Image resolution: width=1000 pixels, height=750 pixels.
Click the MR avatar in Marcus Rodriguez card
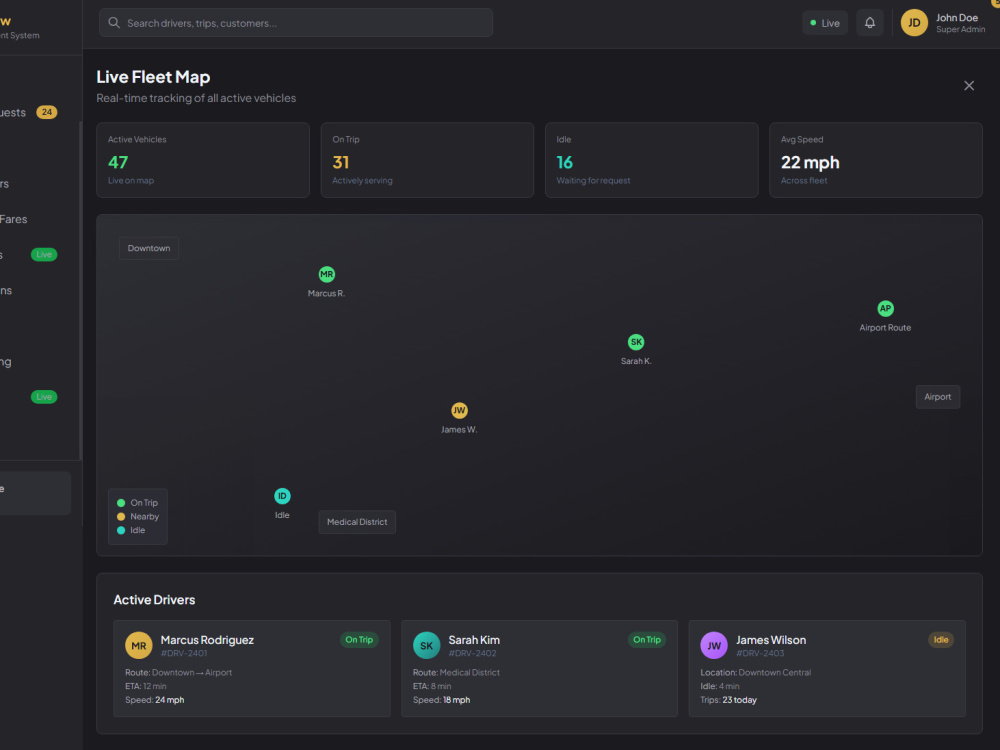click(138, 645)
